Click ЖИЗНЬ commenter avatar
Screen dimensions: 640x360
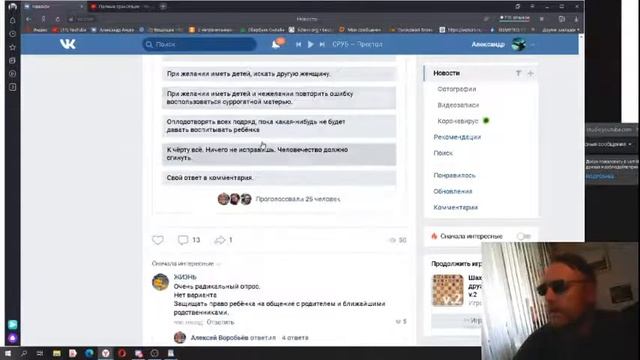(160, 282)
